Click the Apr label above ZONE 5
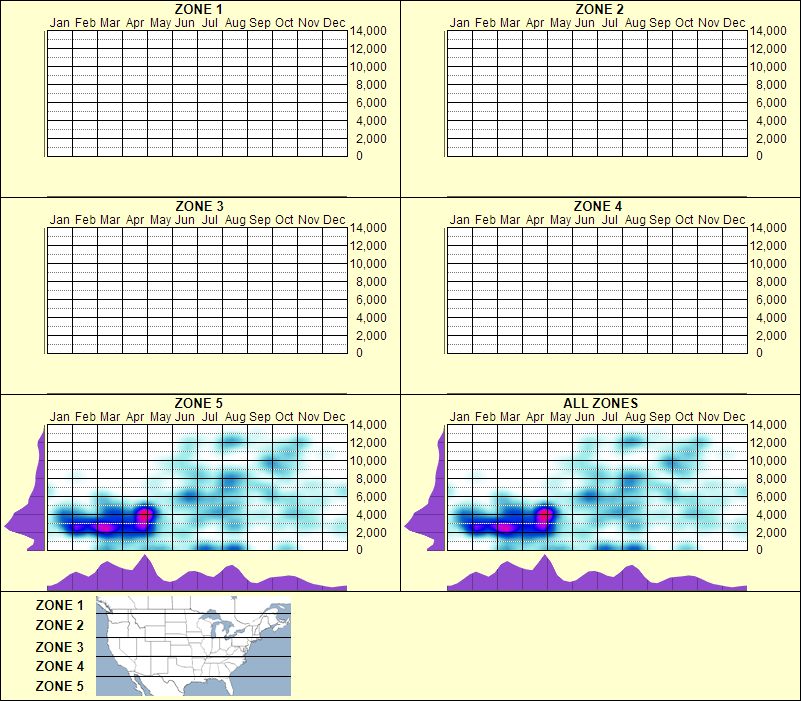The height and width of the screenshot is (701, 801). [134, 417]
